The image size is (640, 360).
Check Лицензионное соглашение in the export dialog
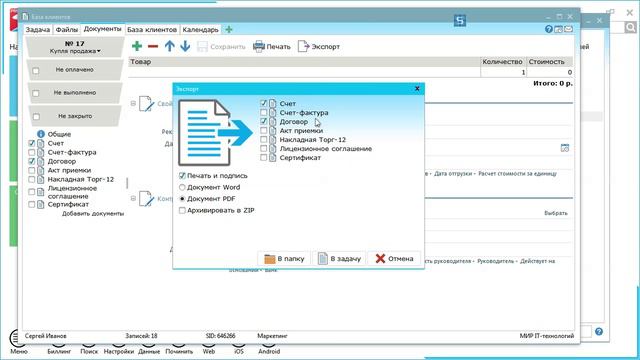pyautogui.click(x=264, y=149)
